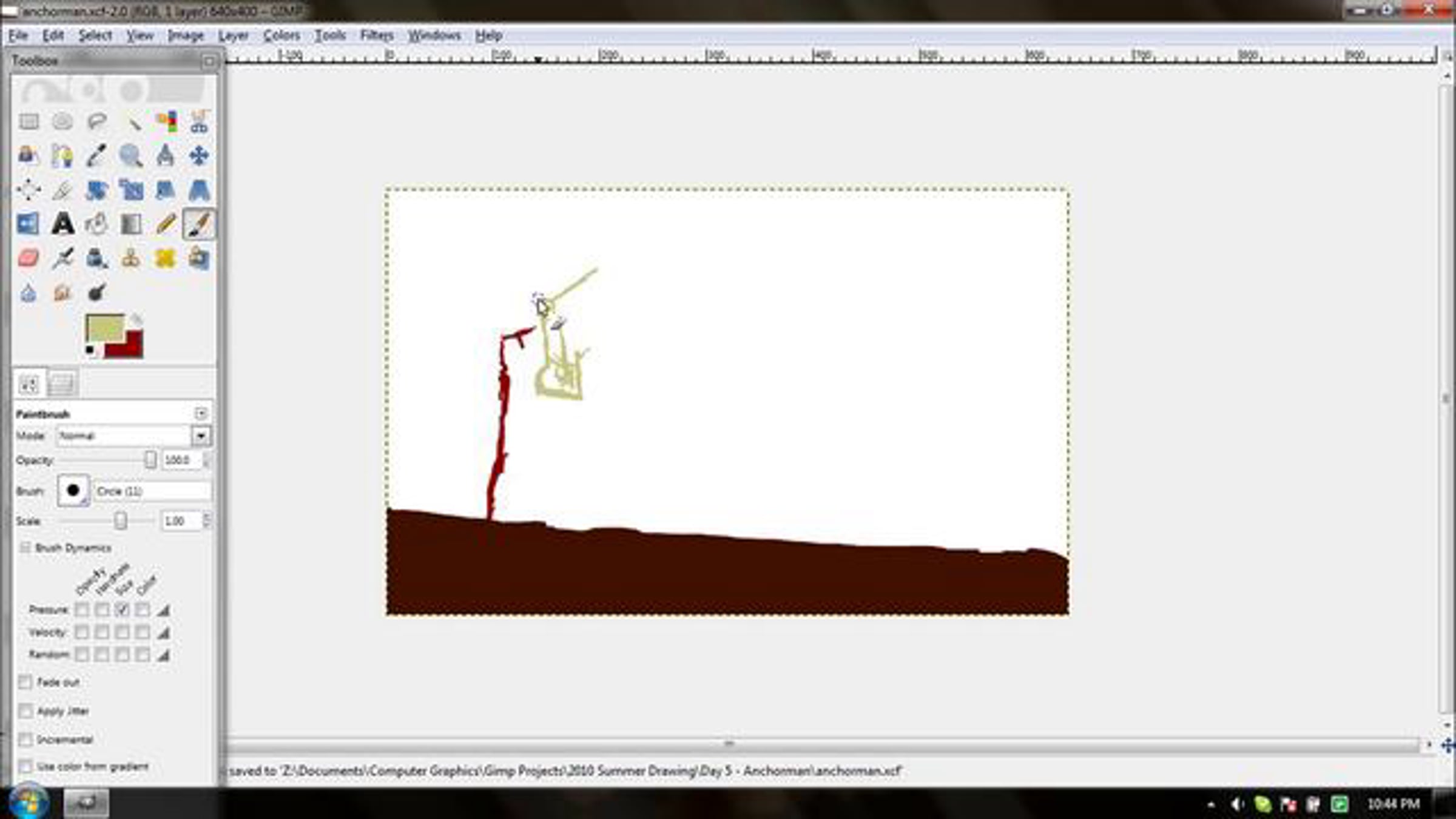Enable the Apply Jitter checkbox
Image resolution: width=1456 pixels, height=819 pixels.
pos(25,711)
